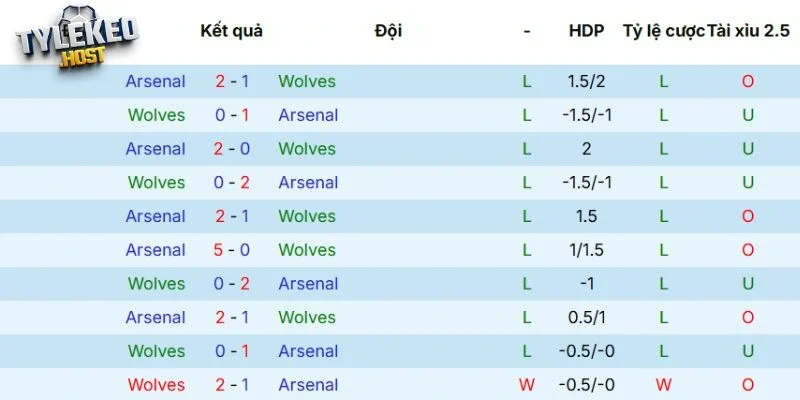Click Arsenal home team in 5 - 0 row

pos(156,250)
